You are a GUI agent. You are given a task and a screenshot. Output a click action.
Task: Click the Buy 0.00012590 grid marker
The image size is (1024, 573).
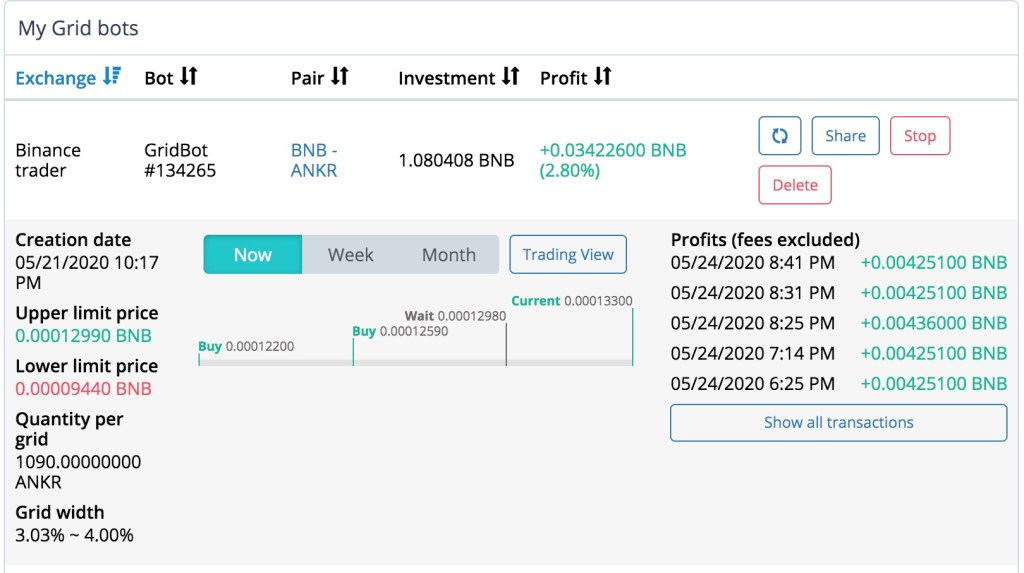400,331
